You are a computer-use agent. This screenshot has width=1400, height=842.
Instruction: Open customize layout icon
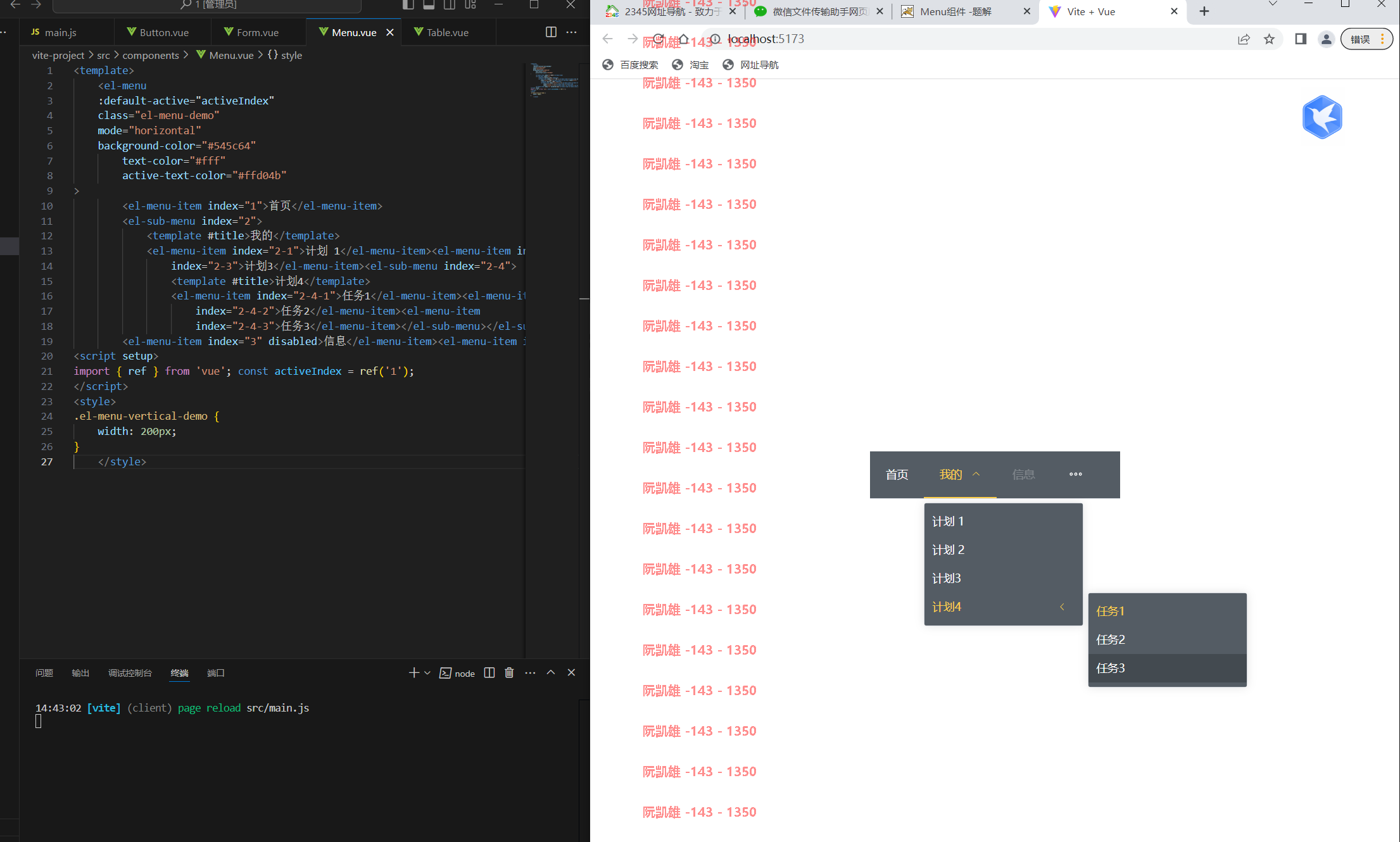[x=470, y=4]
